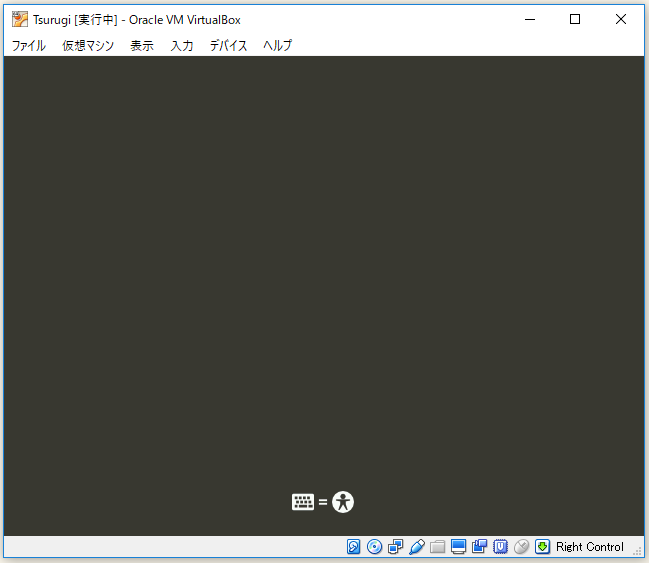Open the 仮想マシン menu

click(88, 45)
